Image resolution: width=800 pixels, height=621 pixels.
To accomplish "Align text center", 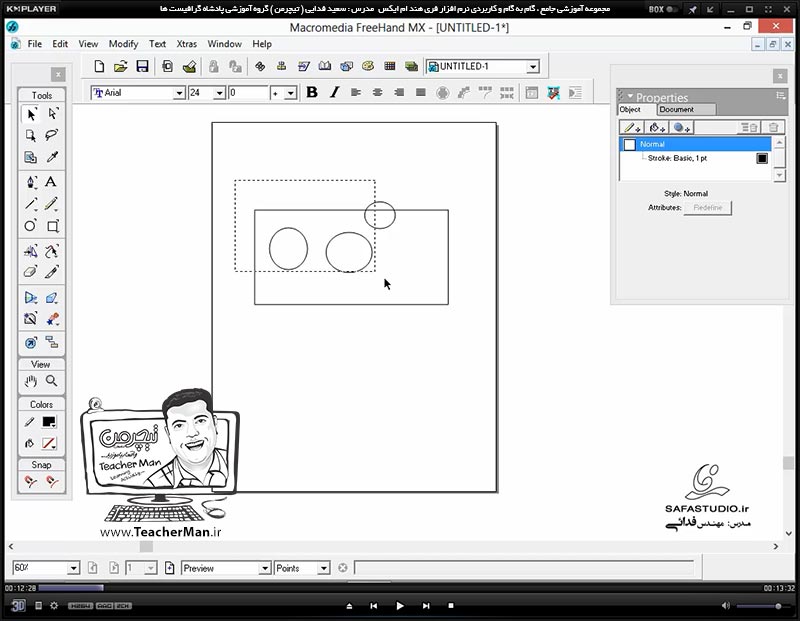I will [378, 92].
